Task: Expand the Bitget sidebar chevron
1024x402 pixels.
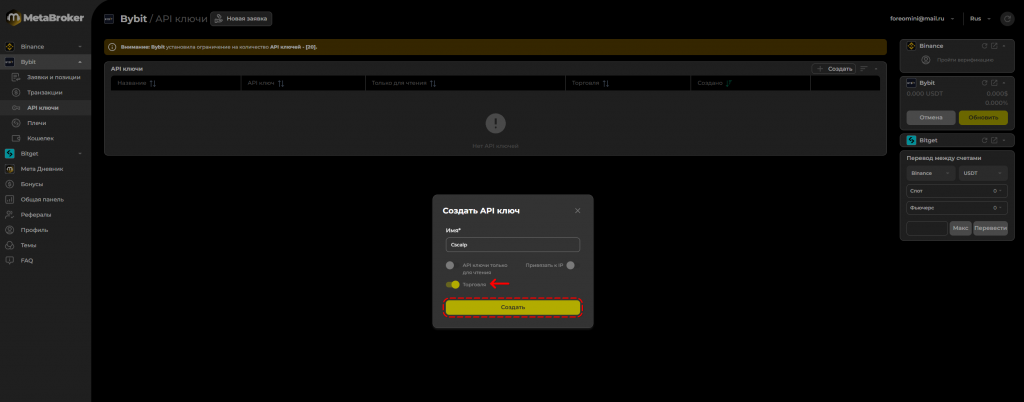Action: (x=80, y=153)
